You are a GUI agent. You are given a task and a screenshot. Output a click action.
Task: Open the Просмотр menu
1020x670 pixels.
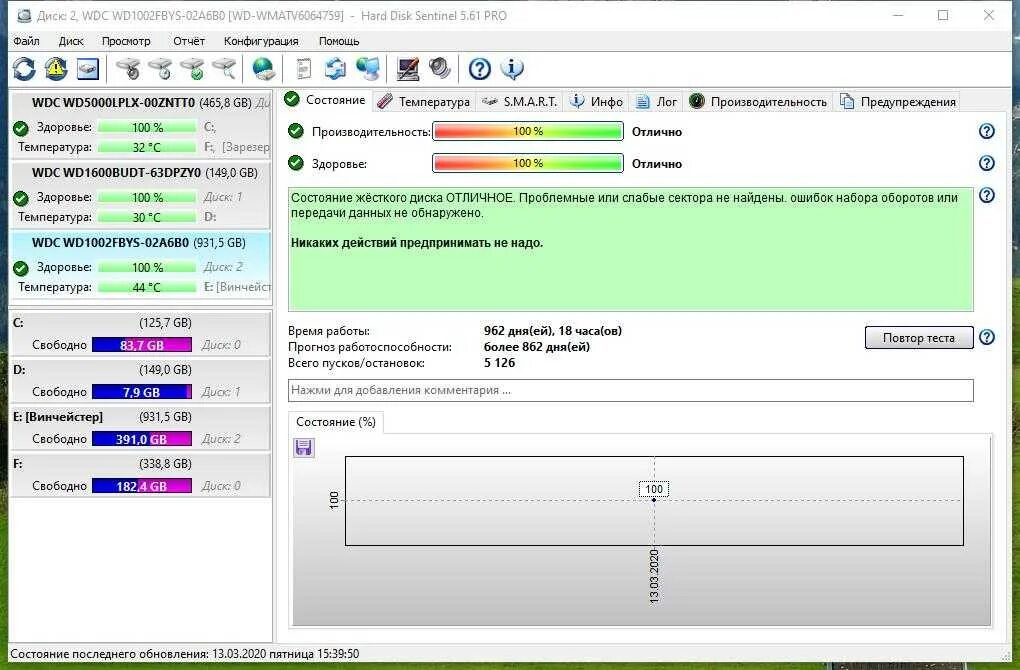coord(126,41)
